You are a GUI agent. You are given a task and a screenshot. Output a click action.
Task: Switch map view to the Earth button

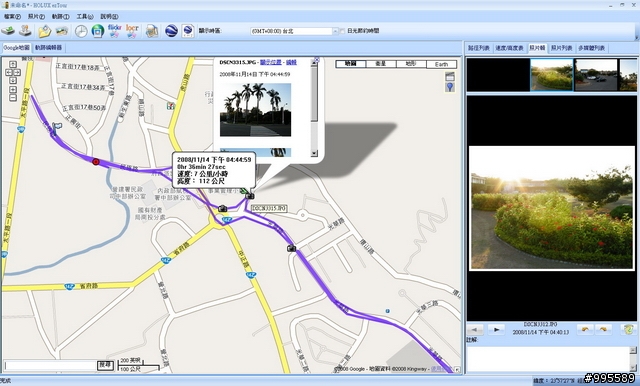tap(441, 64)
